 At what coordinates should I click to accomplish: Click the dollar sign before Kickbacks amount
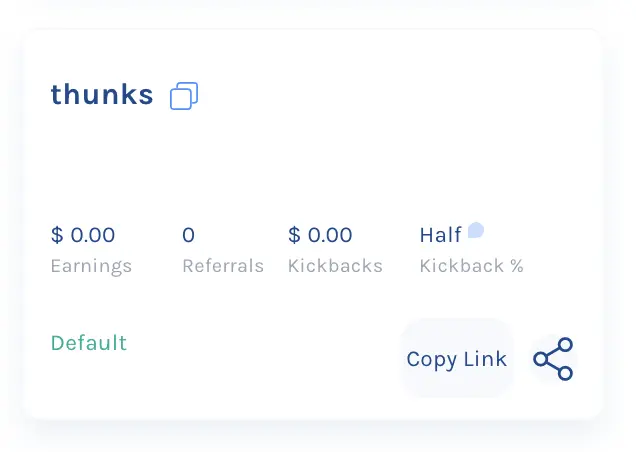tap(294, 235)
